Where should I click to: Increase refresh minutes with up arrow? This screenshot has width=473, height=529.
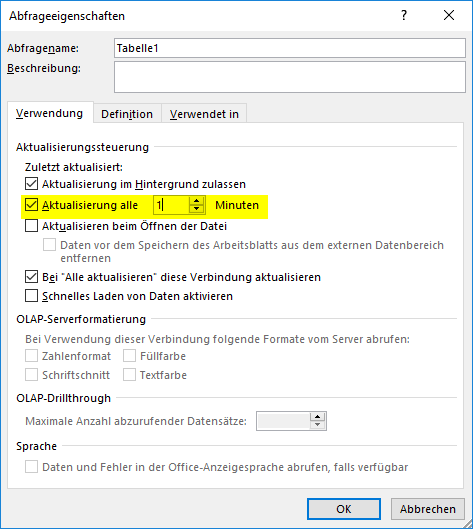[x=196, y=200]
